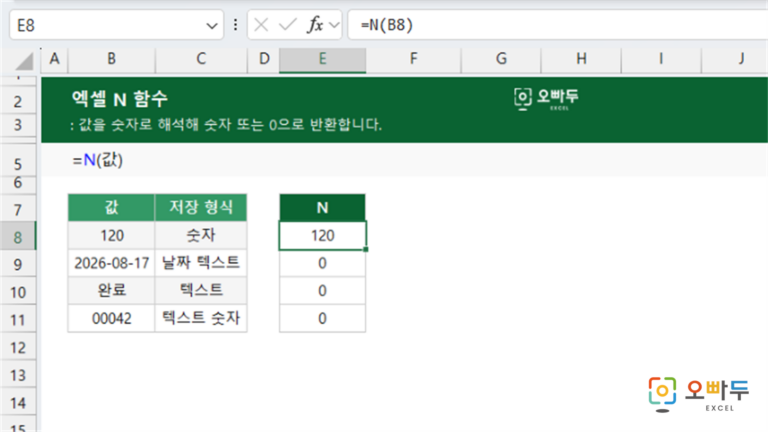
Task: Select column A header
Action: click(54, 59)
